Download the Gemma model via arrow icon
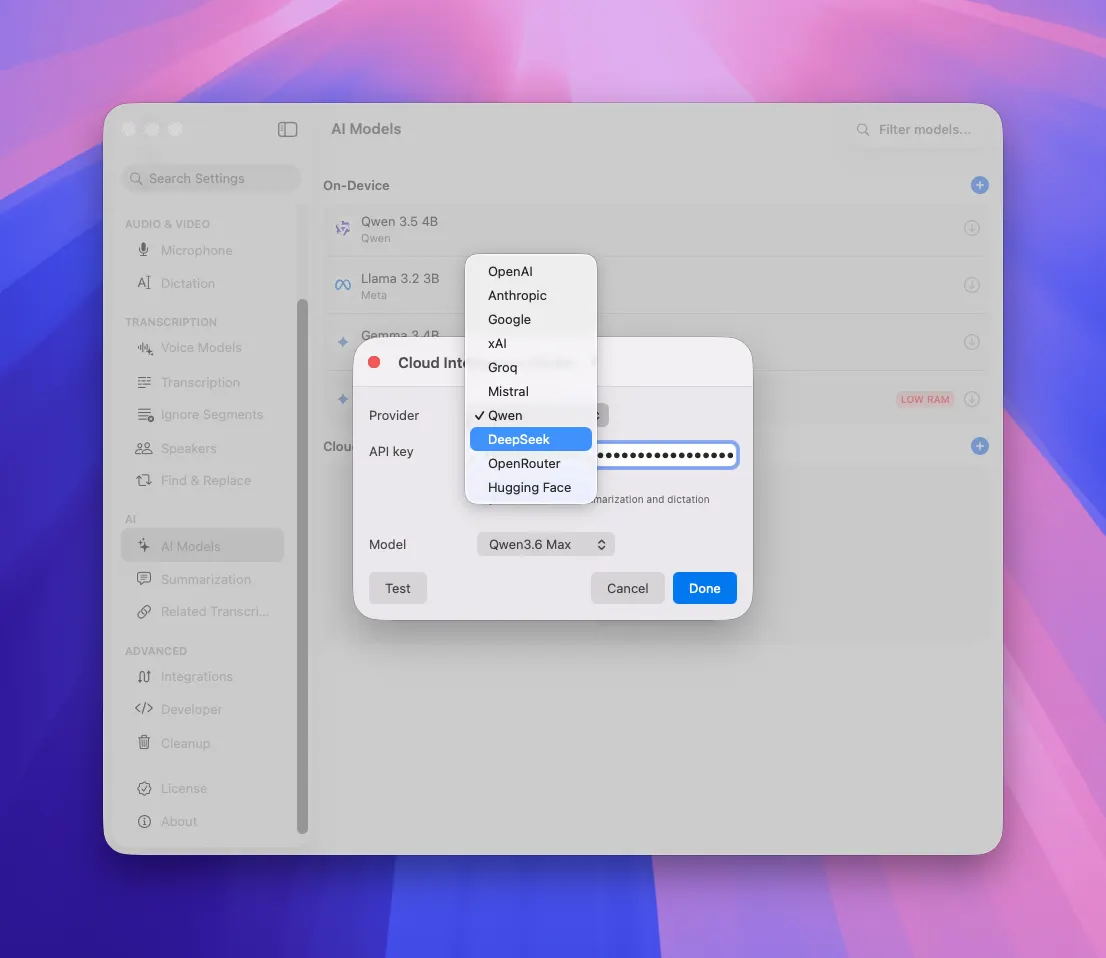1106x958 pixels. click(x=971, y=342)
